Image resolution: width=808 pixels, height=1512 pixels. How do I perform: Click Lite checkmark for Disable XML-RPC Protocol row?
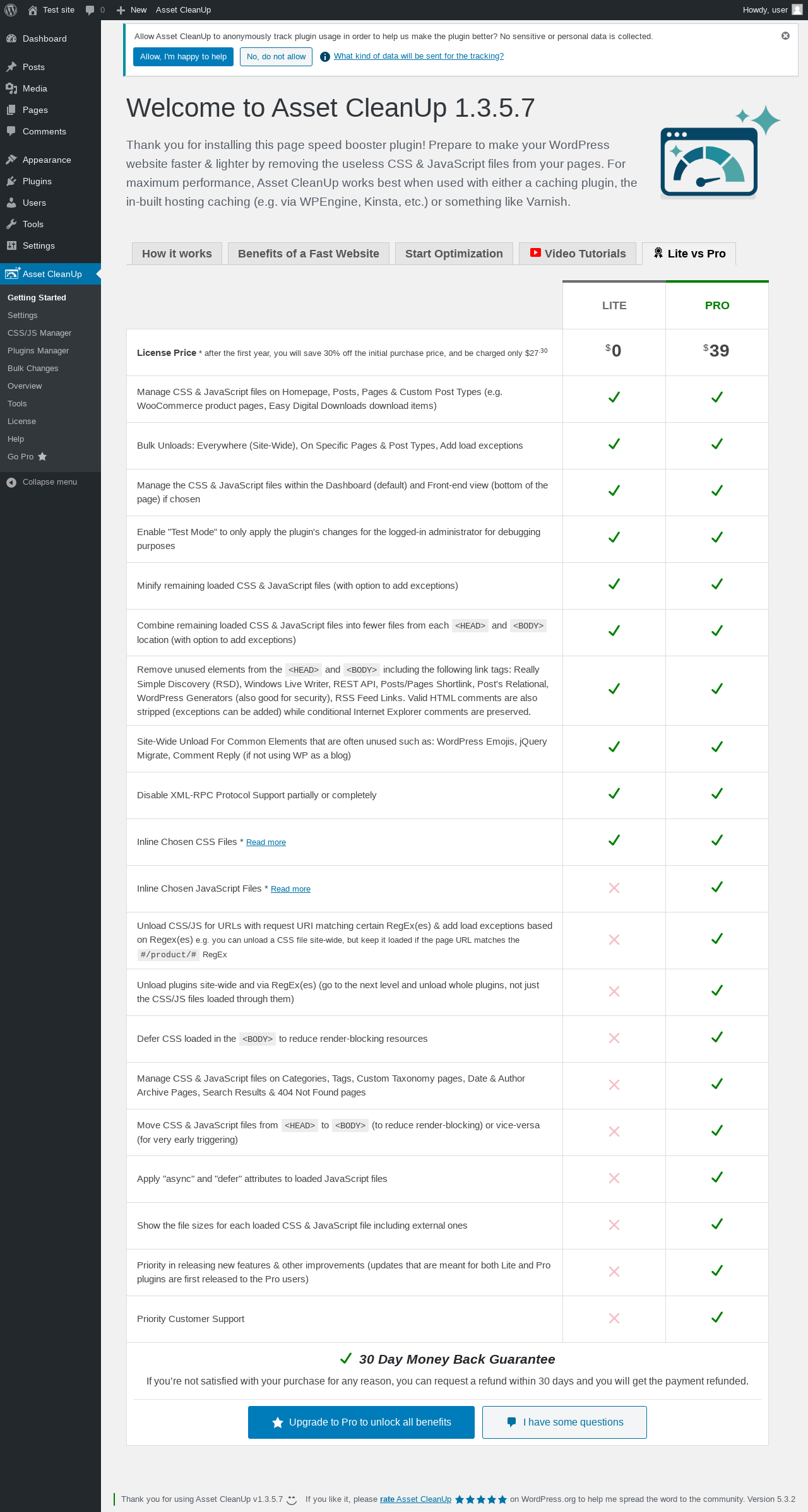point(614,794)
